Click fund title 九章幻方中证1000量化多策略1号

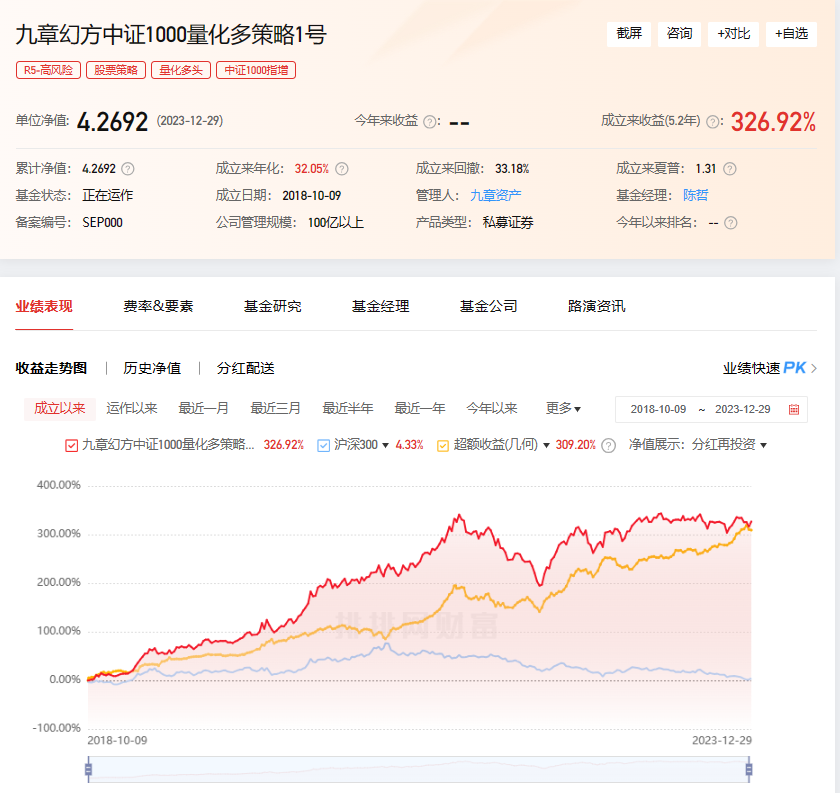[171, 34]
